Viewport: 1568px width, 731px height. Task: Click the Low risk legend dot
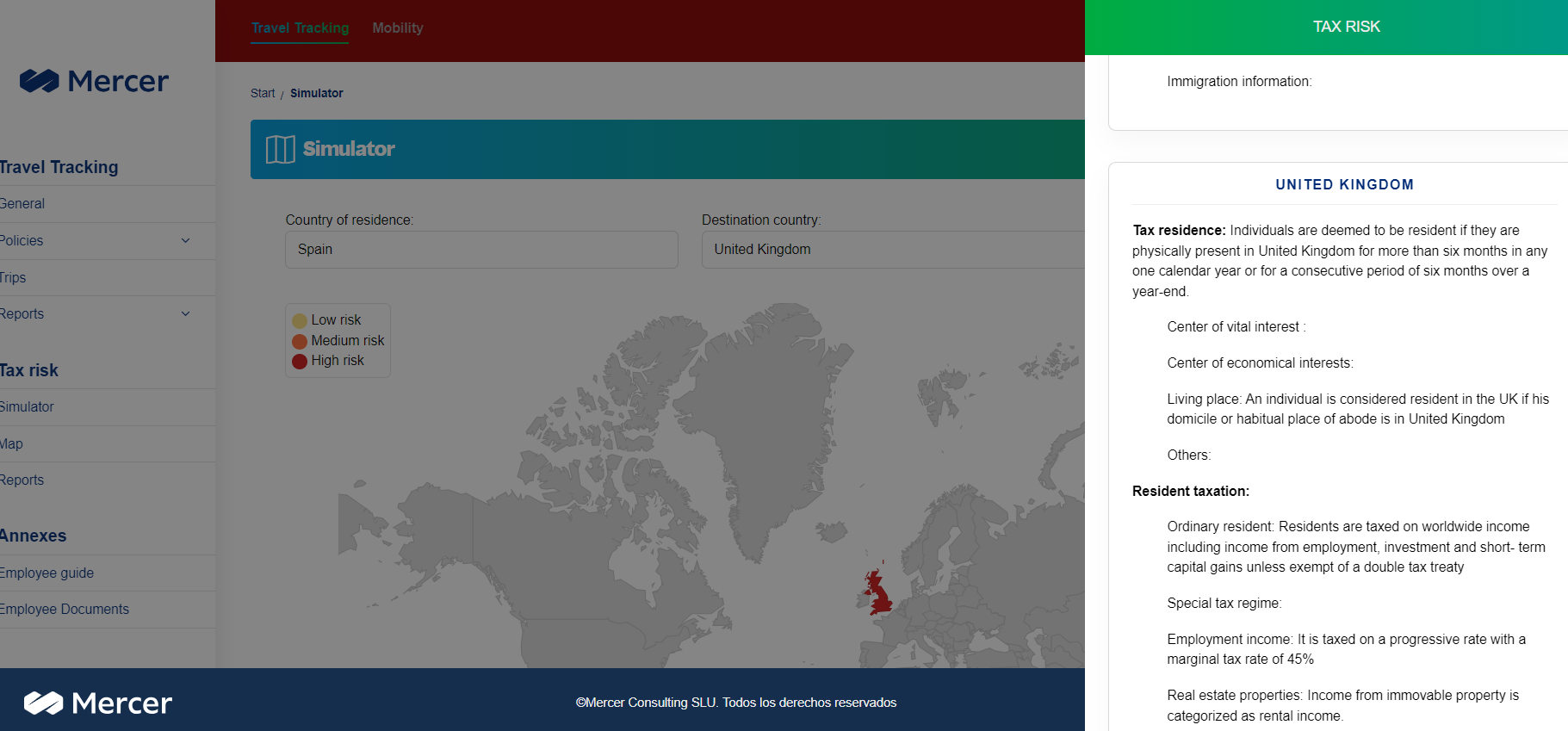pos(300,320)
